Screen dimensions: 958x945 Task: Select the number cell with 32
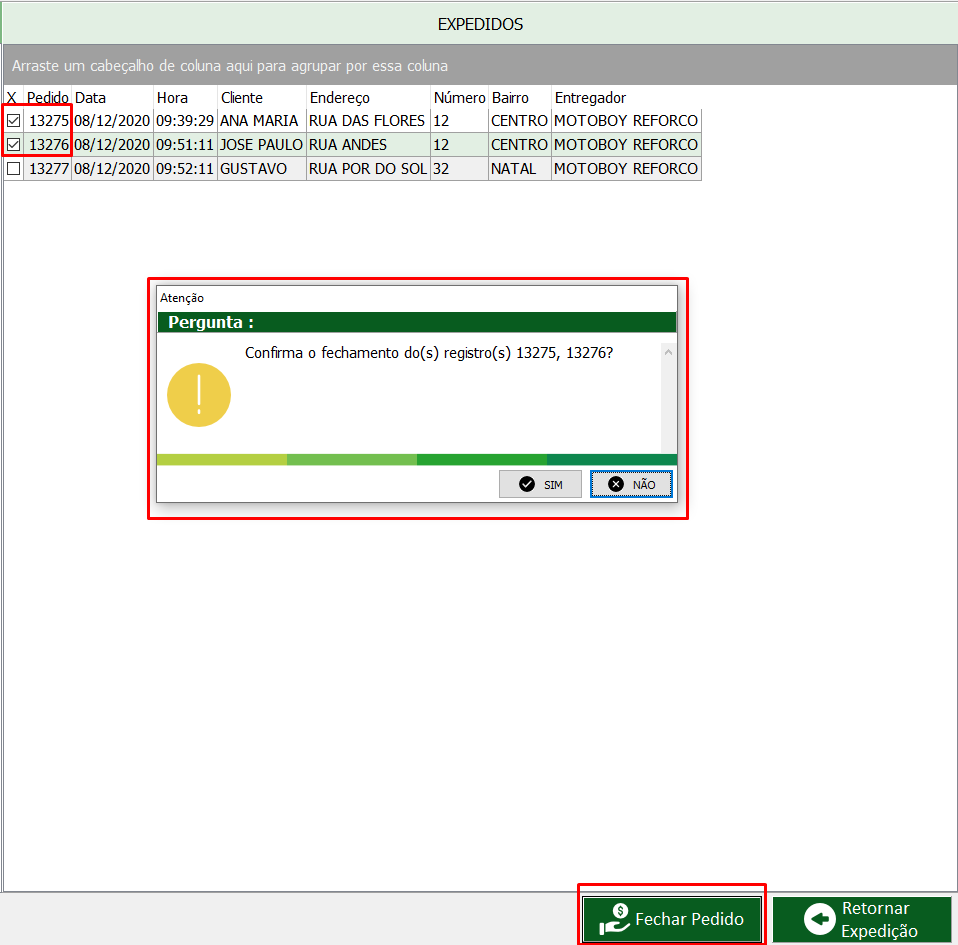click(459, 169)
